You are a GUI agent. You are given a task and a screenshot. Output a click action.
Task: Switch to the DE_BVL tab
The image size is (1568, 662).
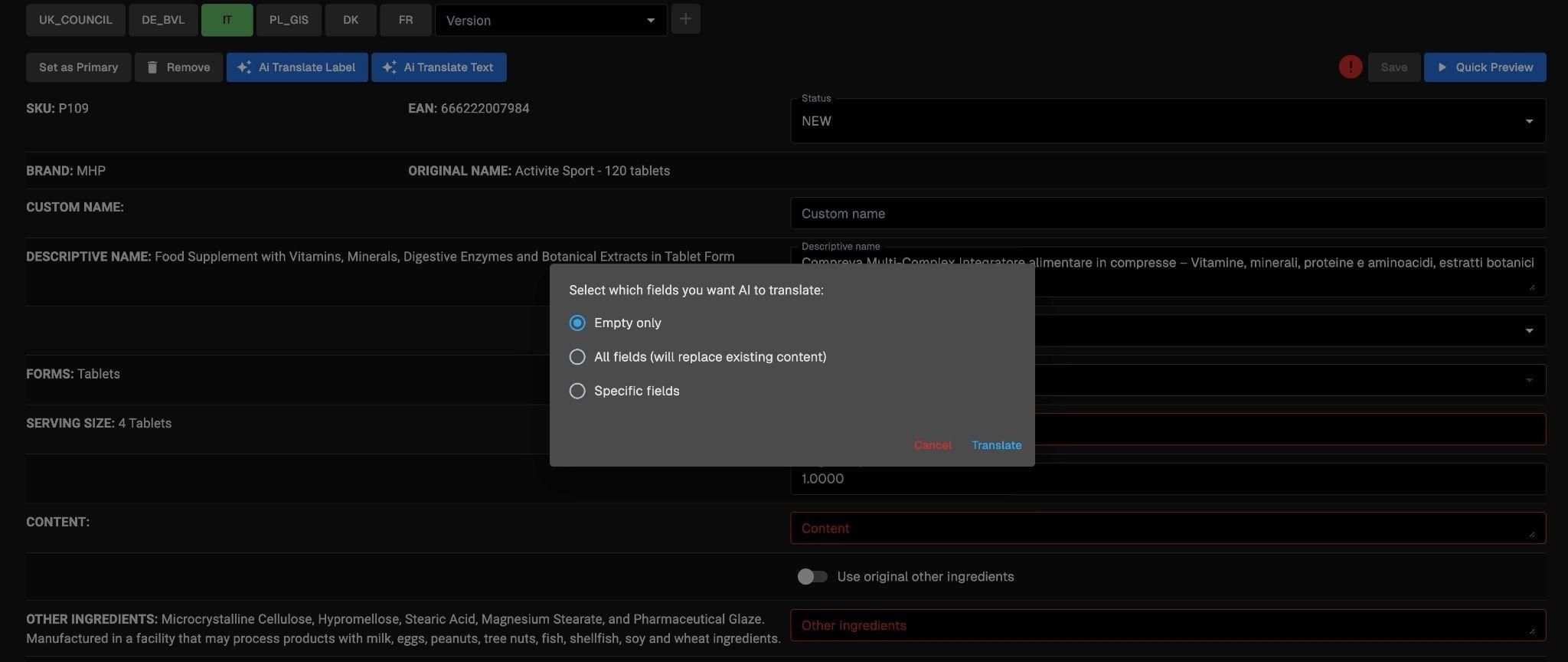click(163, 20)
